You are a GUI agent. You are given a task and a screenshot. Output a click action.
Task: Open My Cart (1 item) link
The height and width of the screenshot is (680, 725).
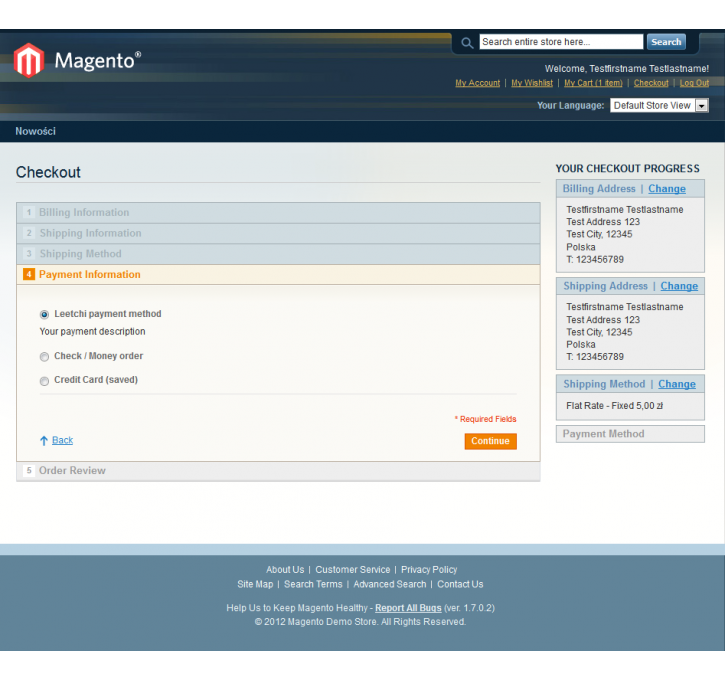593,83
